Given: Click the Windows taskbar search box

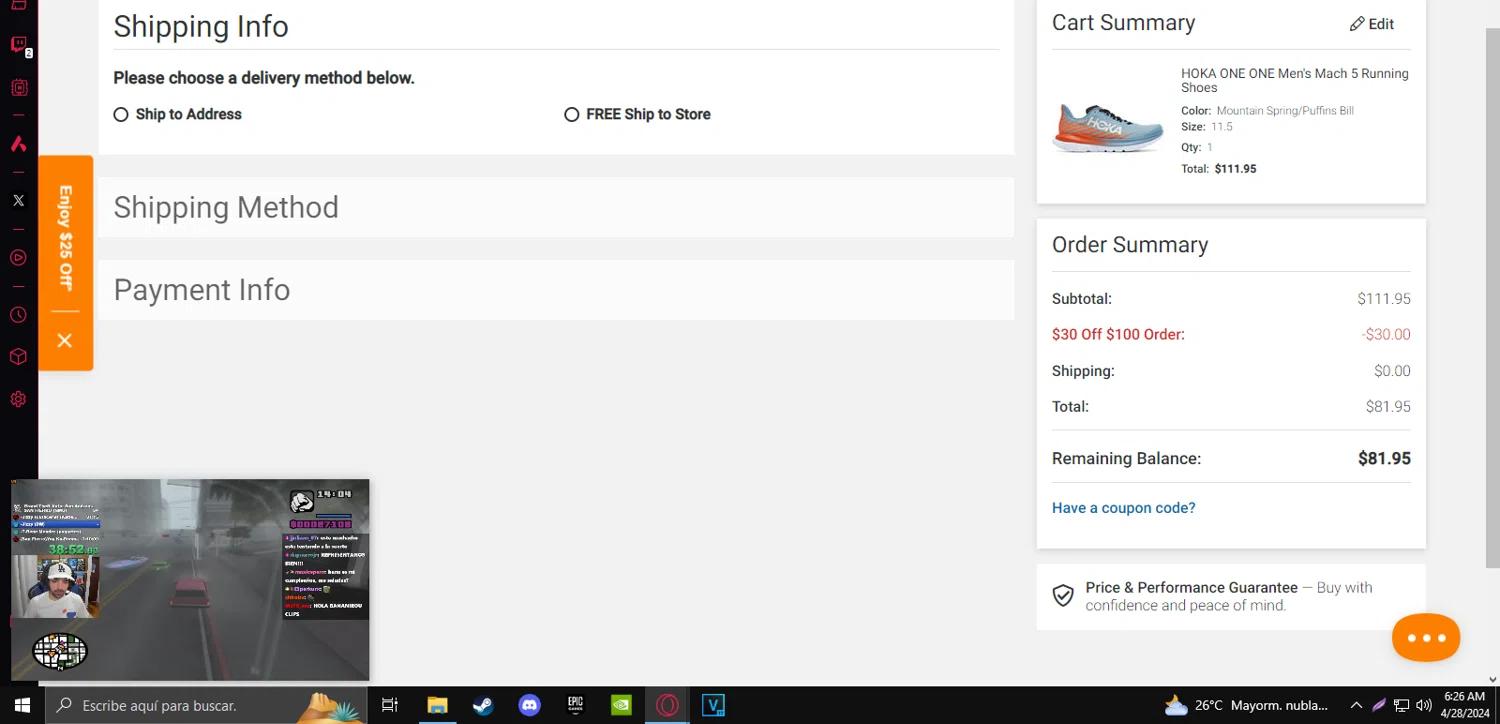Looking at the screenshot, I should point(190,705).
